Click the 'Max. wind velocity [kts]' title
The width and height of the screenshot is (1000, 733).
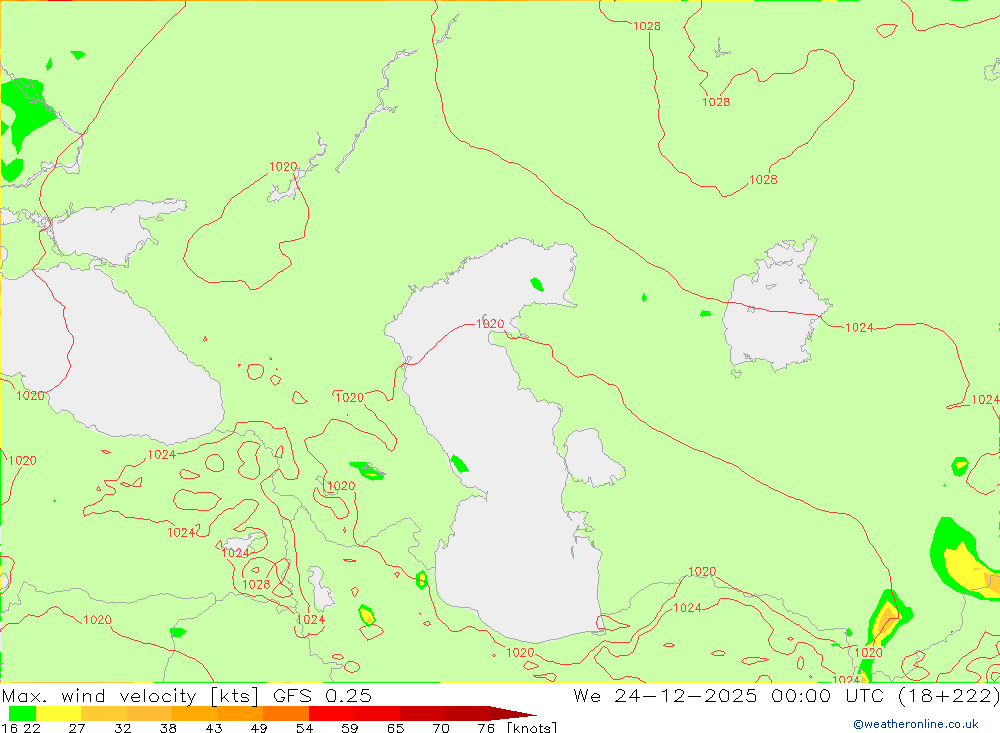point(130,695)
